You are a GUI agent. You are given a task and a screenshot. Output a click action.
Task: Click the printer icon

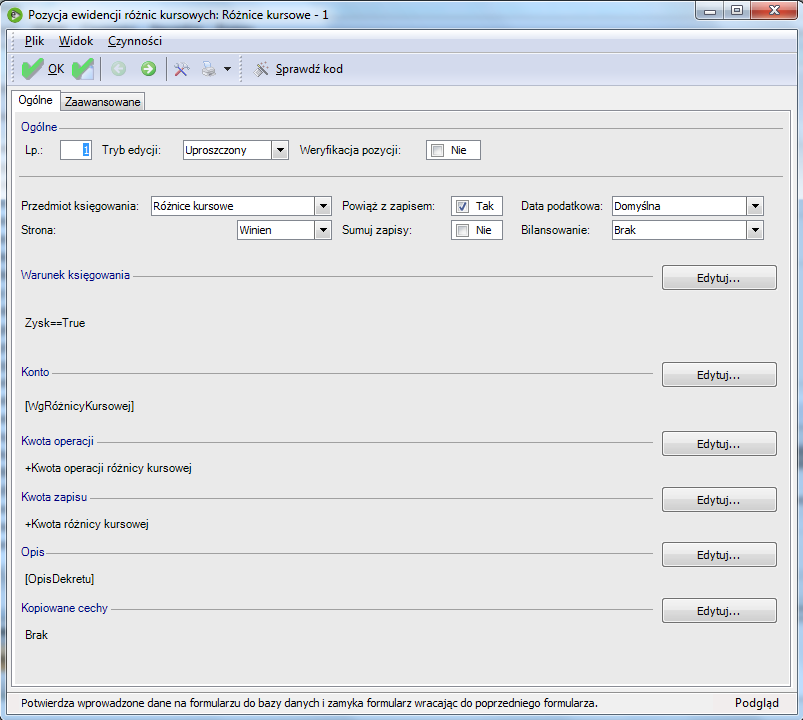(x=209, y=69)
